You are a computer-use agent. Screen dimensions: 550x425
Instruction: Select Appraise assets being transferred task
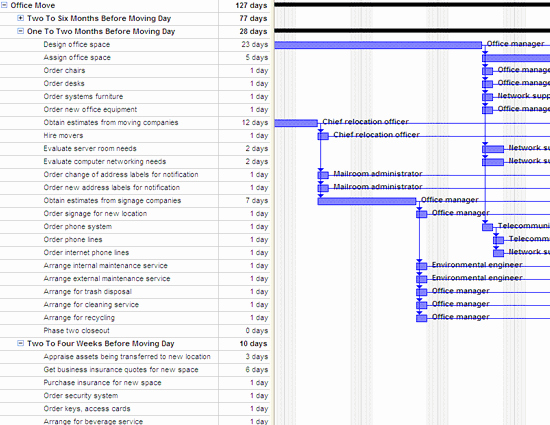(127, 357)
